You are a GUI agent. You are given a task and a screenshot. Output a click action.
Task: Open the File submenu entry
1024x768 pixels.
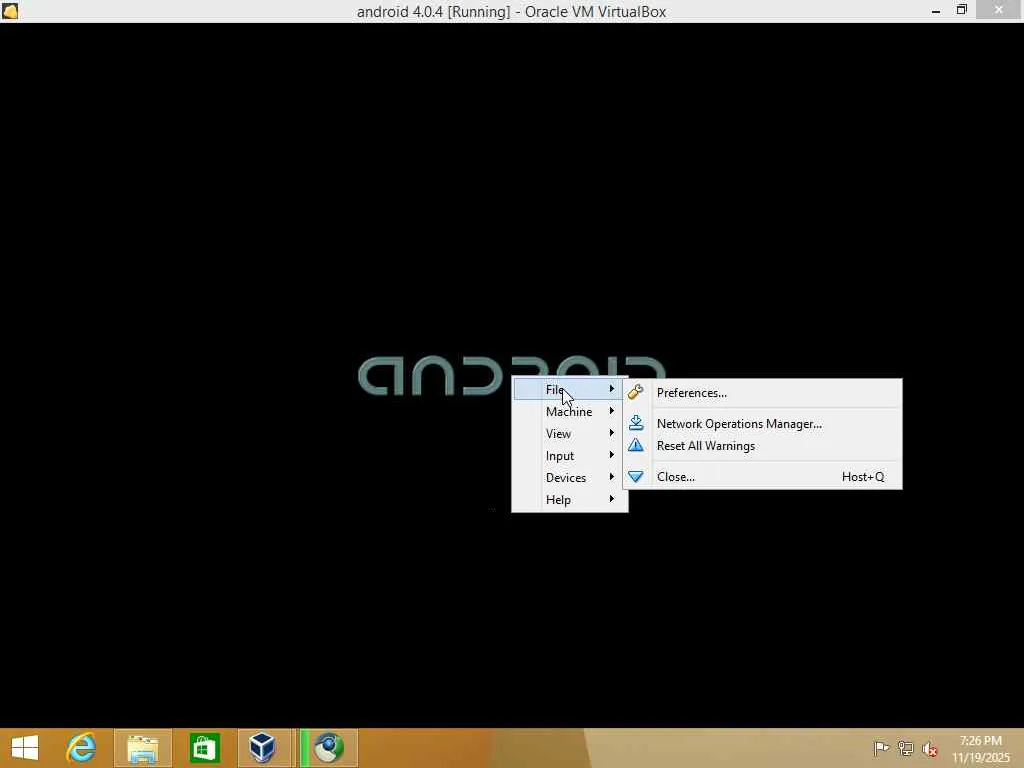(x=569, y=389)
